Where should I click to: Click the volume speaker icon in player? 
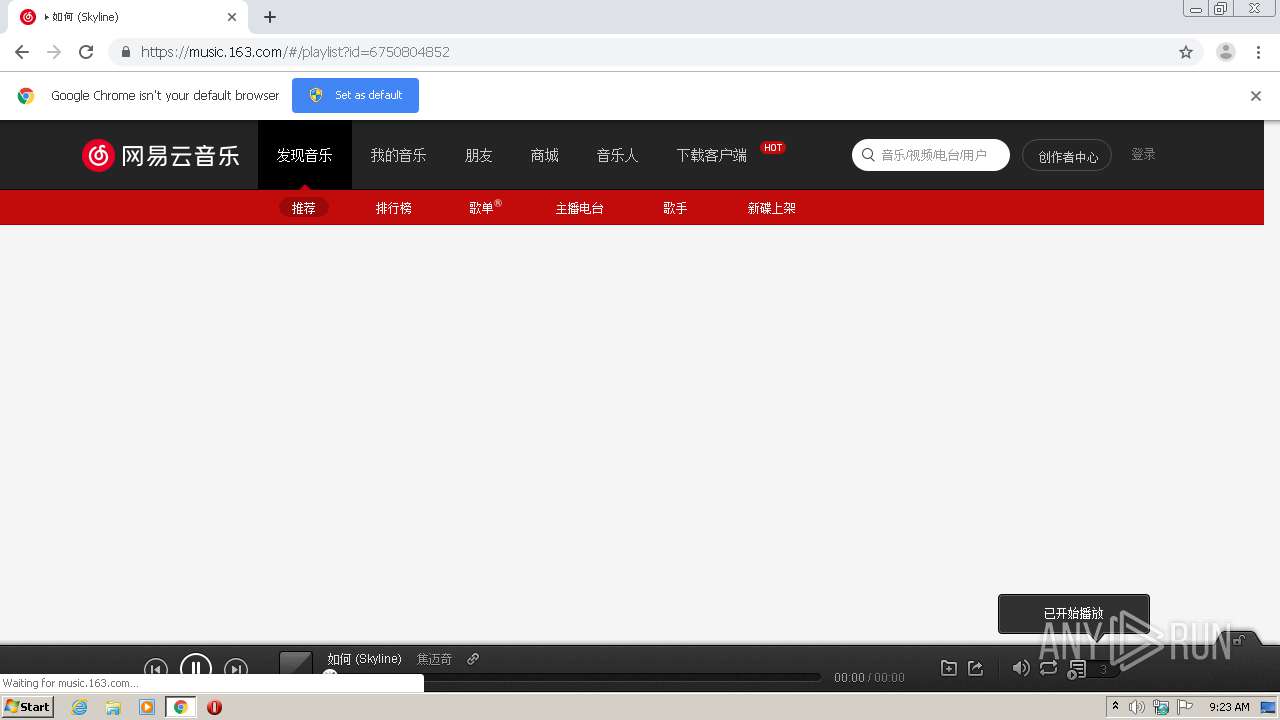point(1020,668)
